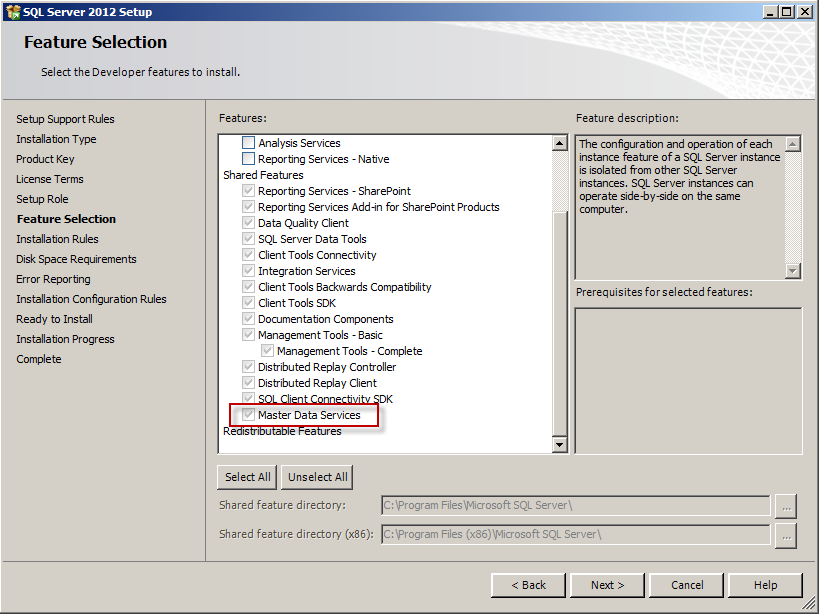Click the features list scroll-down arrow

point(560,444)
